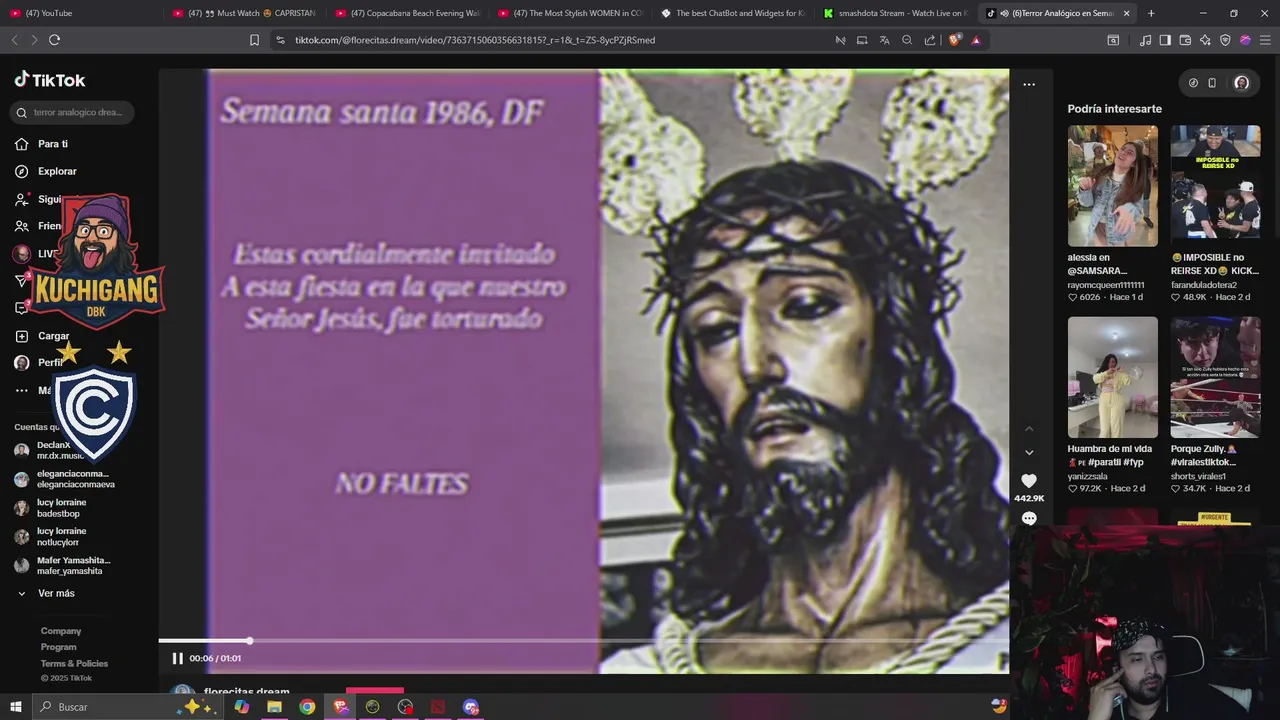The height and width of the screenshot is (720, 1280).
Task: Click the phone app icon near avatar
Action: pos(1212,83)
